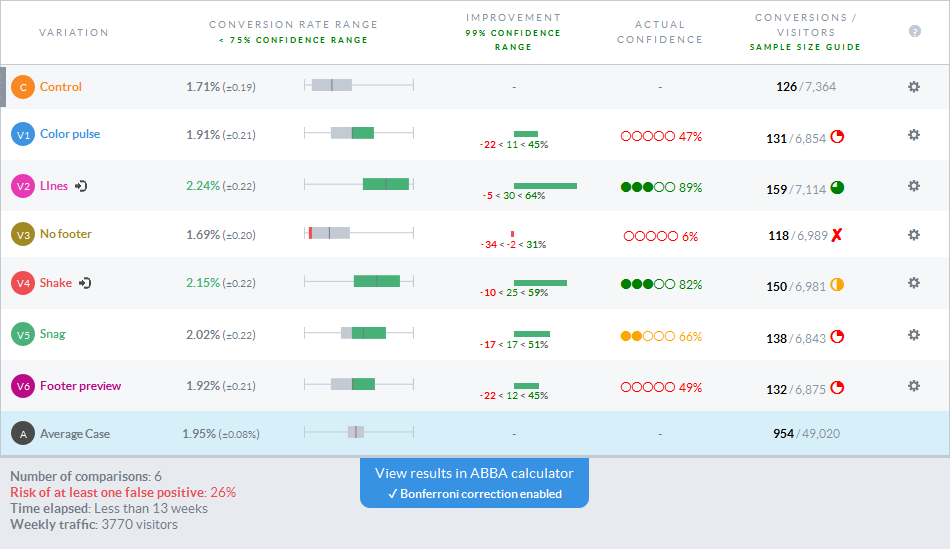Click the help question mark icon
This screenshot has height=549, width=950.
point(915,32)
